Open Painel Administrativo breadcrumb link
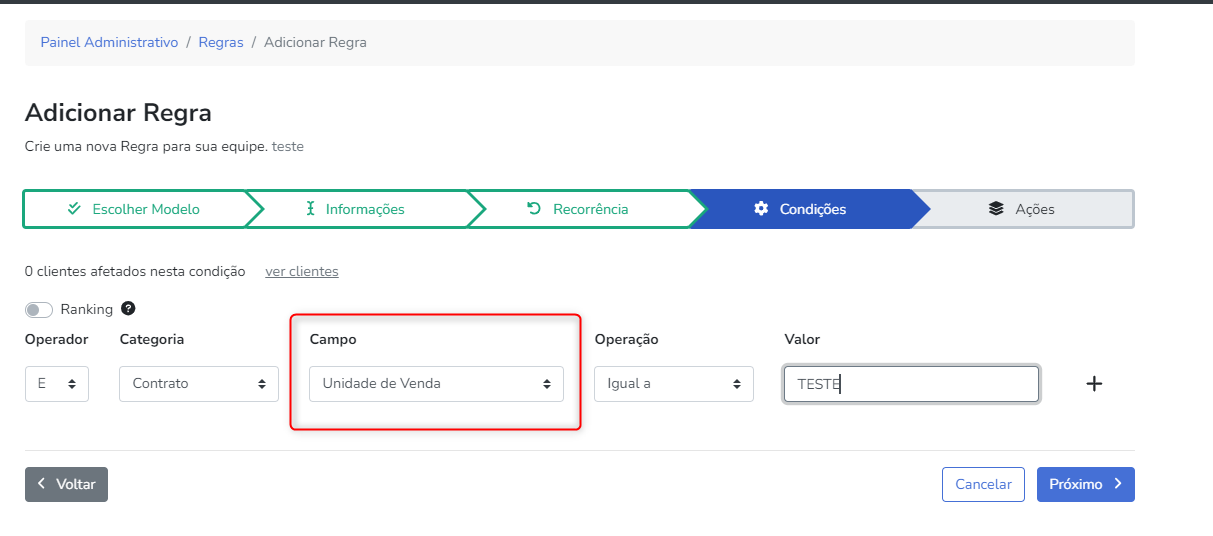1213x536 pixels. point(109,43)
